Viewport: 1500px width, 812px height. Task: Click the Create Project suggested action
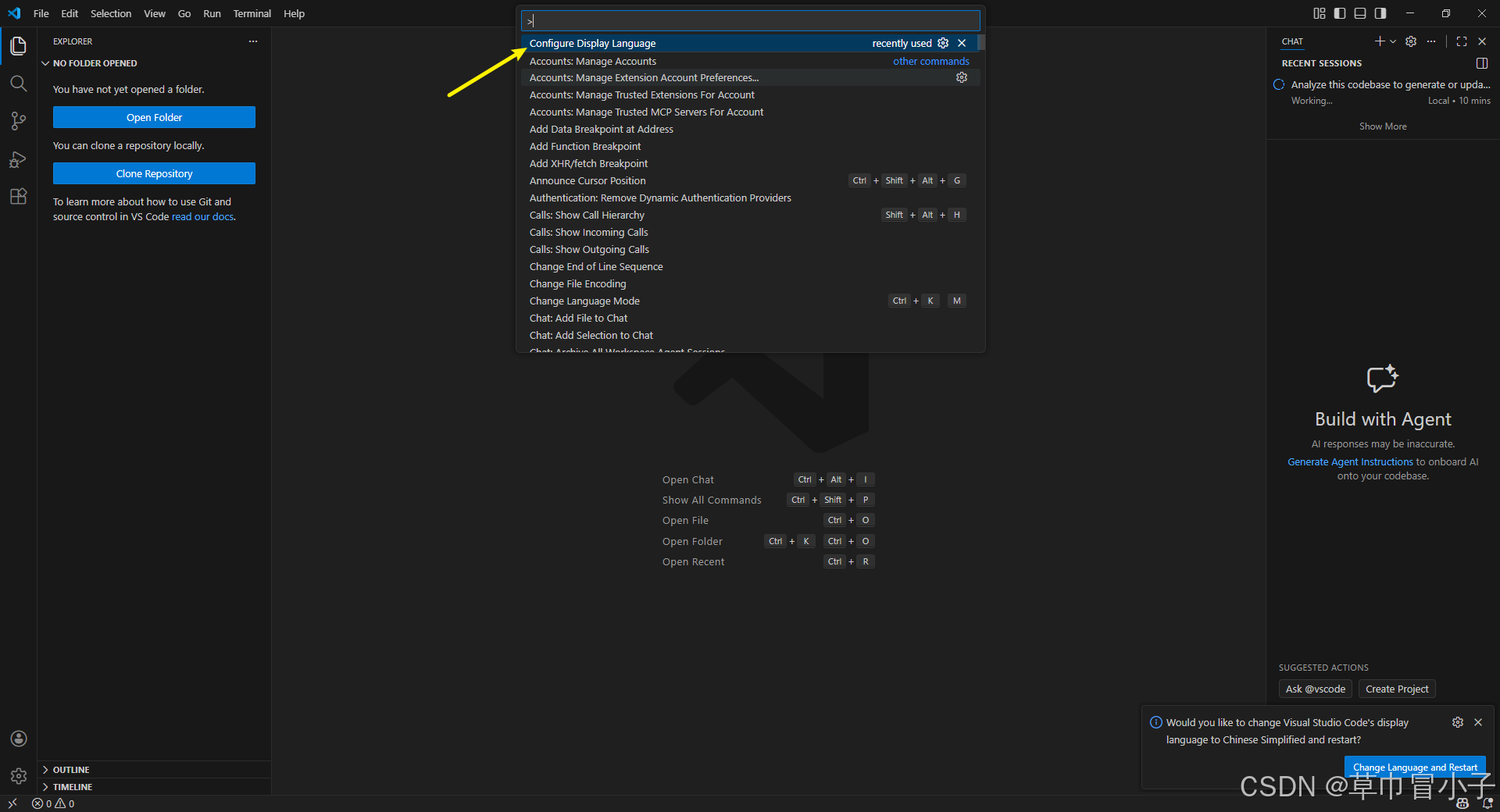click(x=1397, y=689)
